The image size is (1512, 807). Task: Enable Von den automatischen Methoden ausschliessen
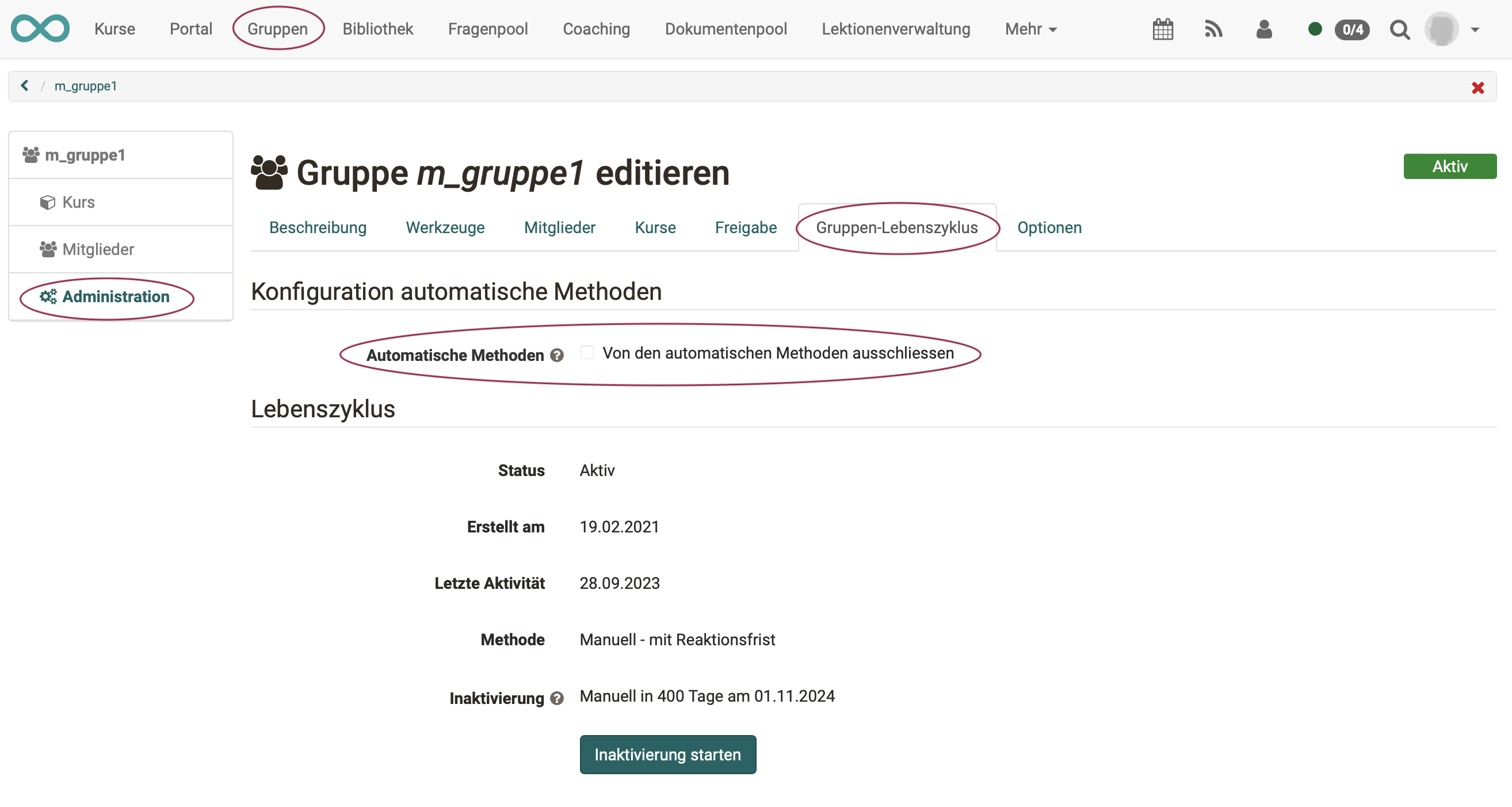(586, 352)
